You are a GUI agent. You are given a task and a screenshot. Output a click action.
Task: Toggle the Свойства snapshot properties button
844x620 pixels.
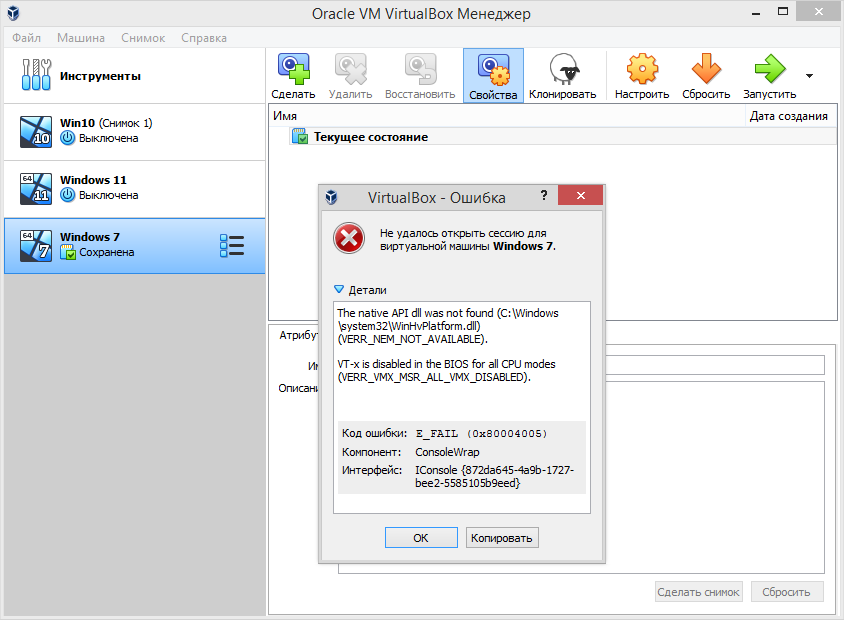tap(493, 75)
